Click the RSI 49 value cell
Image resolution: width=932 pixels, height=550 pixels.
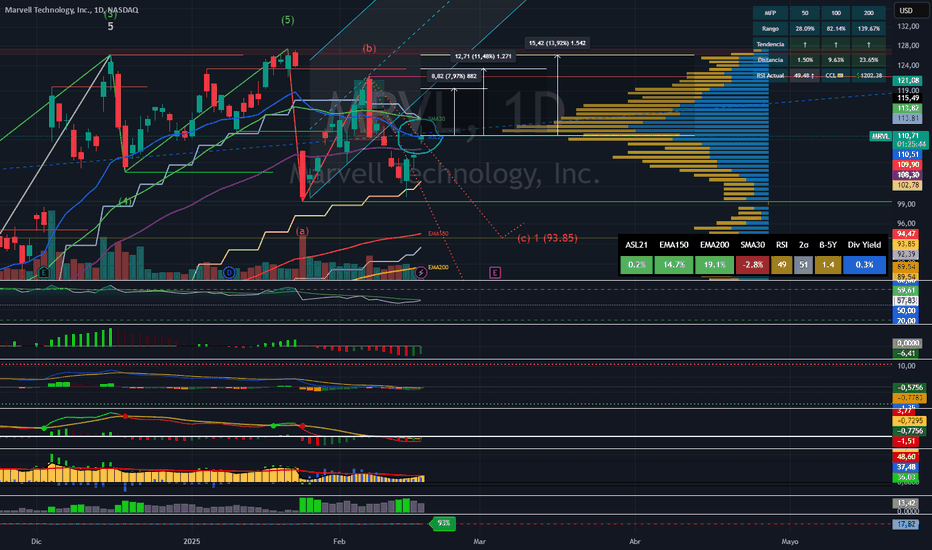click(782, 265)
